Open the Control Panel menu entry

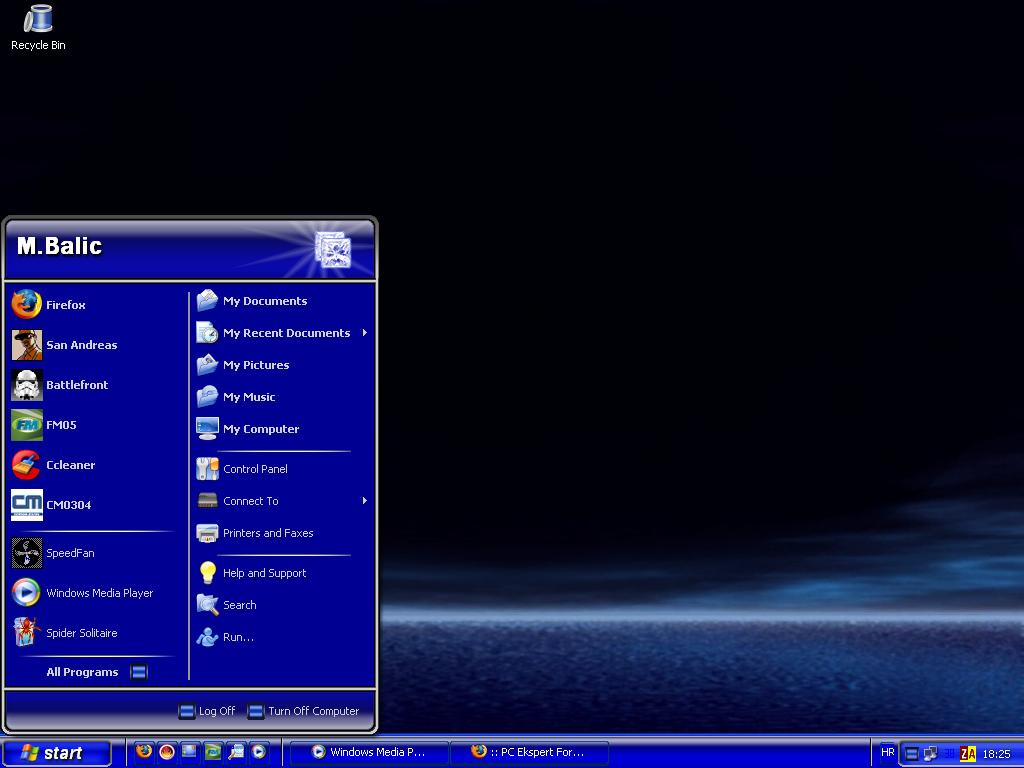(x=255, y=469)
